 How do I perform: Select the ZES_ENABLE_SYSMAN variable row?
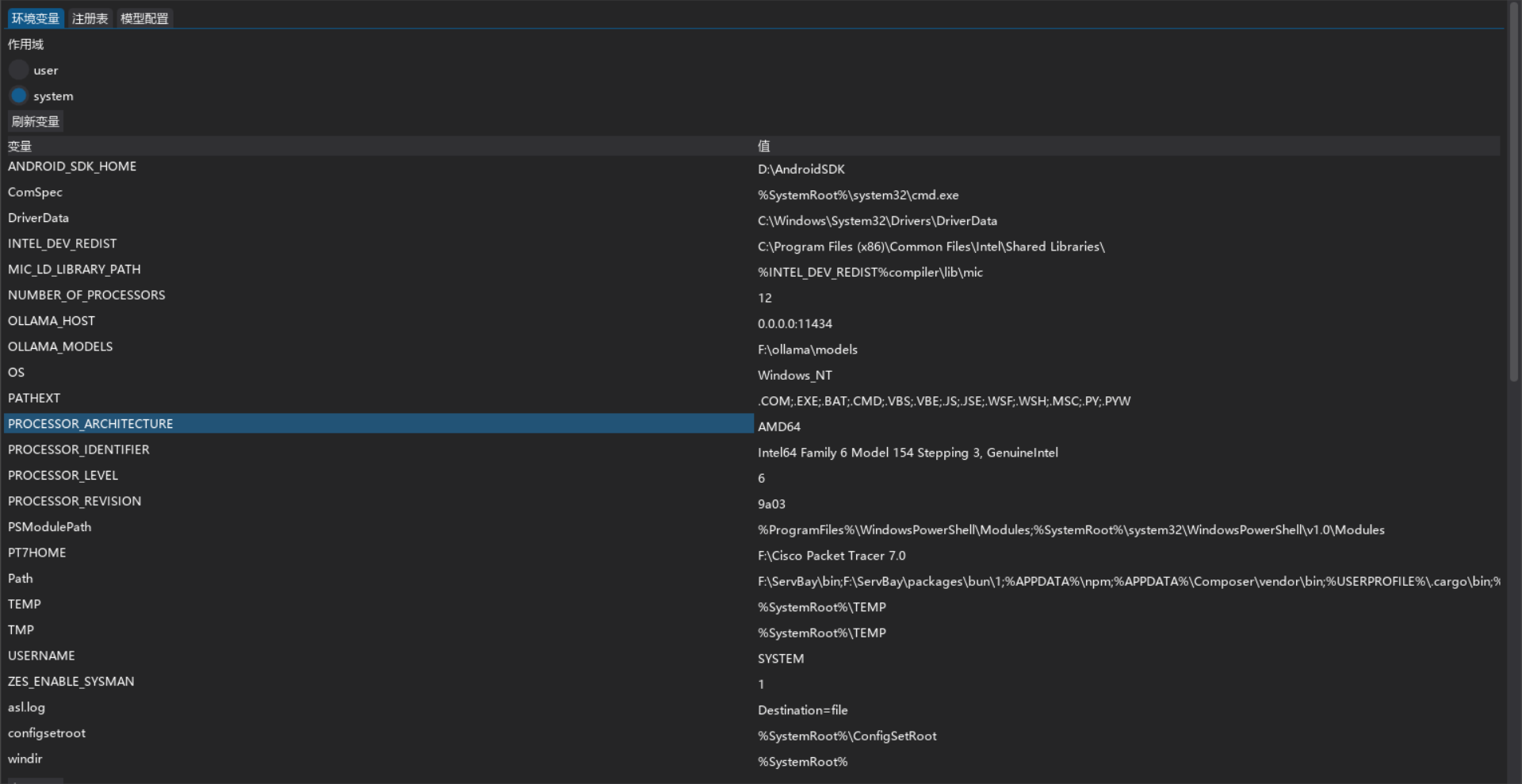[71, 682]
